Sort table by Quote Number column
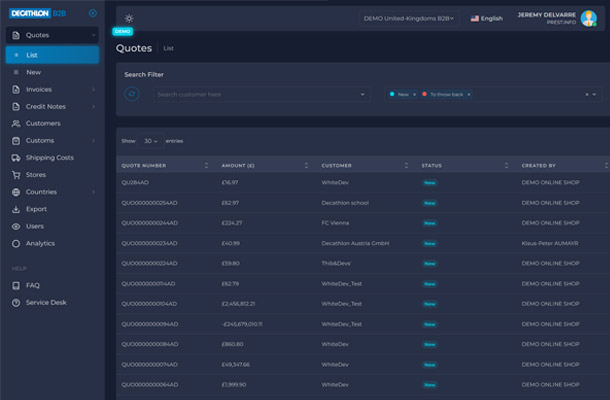 click(x=206, y=165)
